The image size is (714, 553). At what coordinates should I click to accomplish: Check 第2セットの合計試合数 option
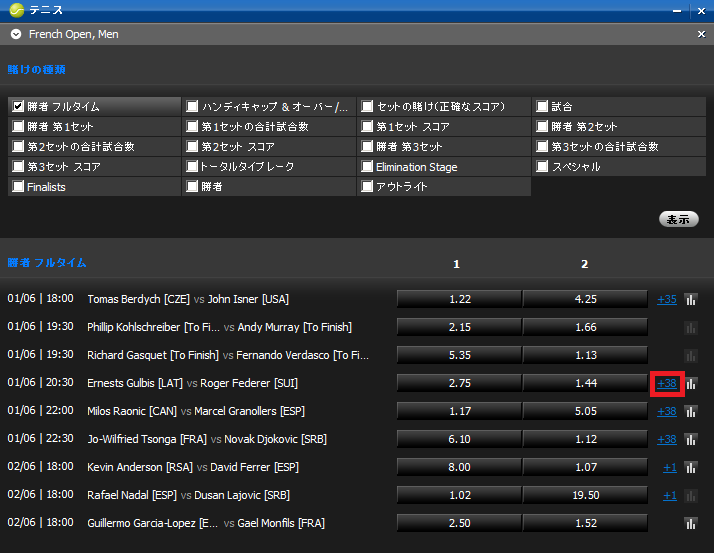click(x=18, y=146)
